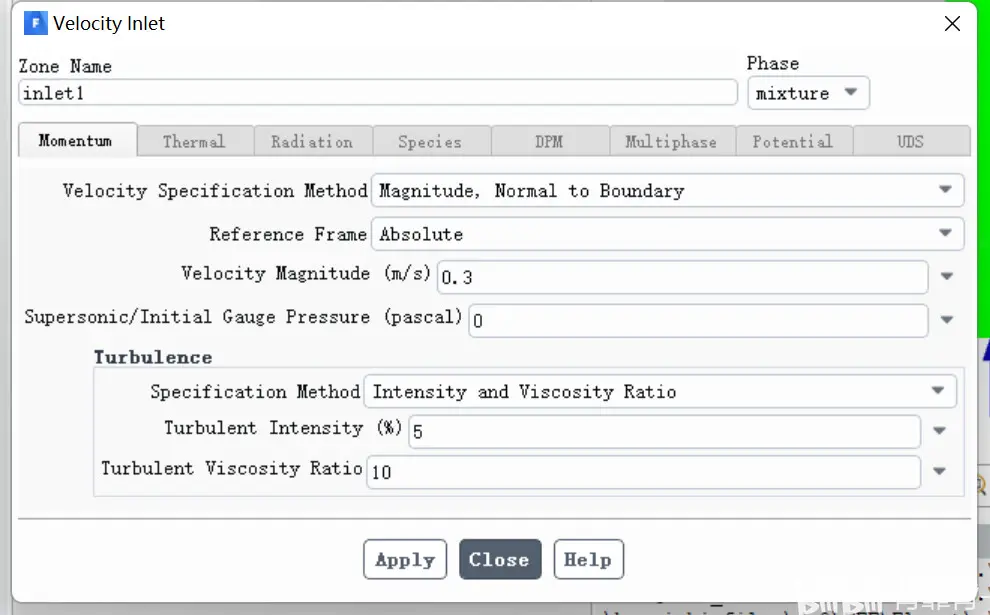990x615 pixels.
Task: Edit the Zone Name field inlet1
Action: 378,93
